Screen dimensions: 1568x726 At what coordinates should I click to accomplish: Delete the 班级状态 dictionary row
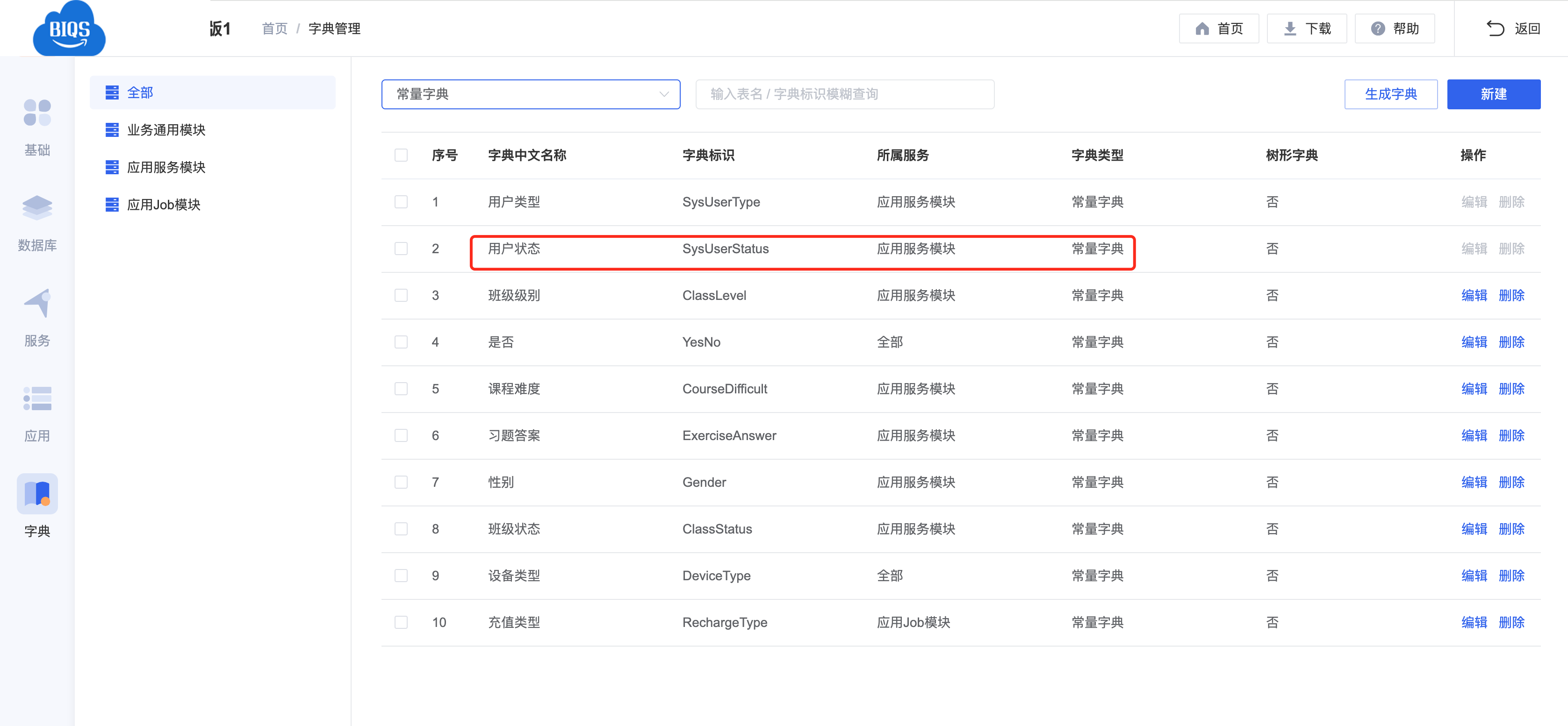(x=1511, y=529)
